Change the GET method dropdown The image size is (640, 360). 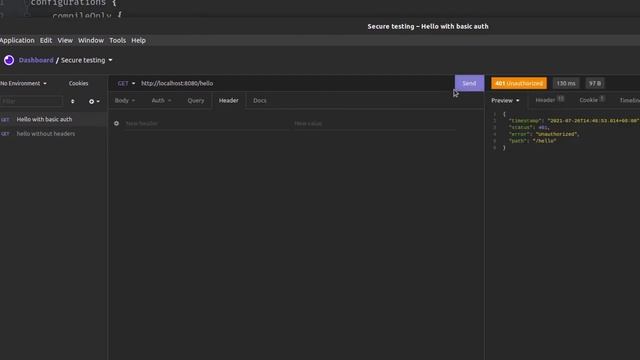(x=126, y=83)
